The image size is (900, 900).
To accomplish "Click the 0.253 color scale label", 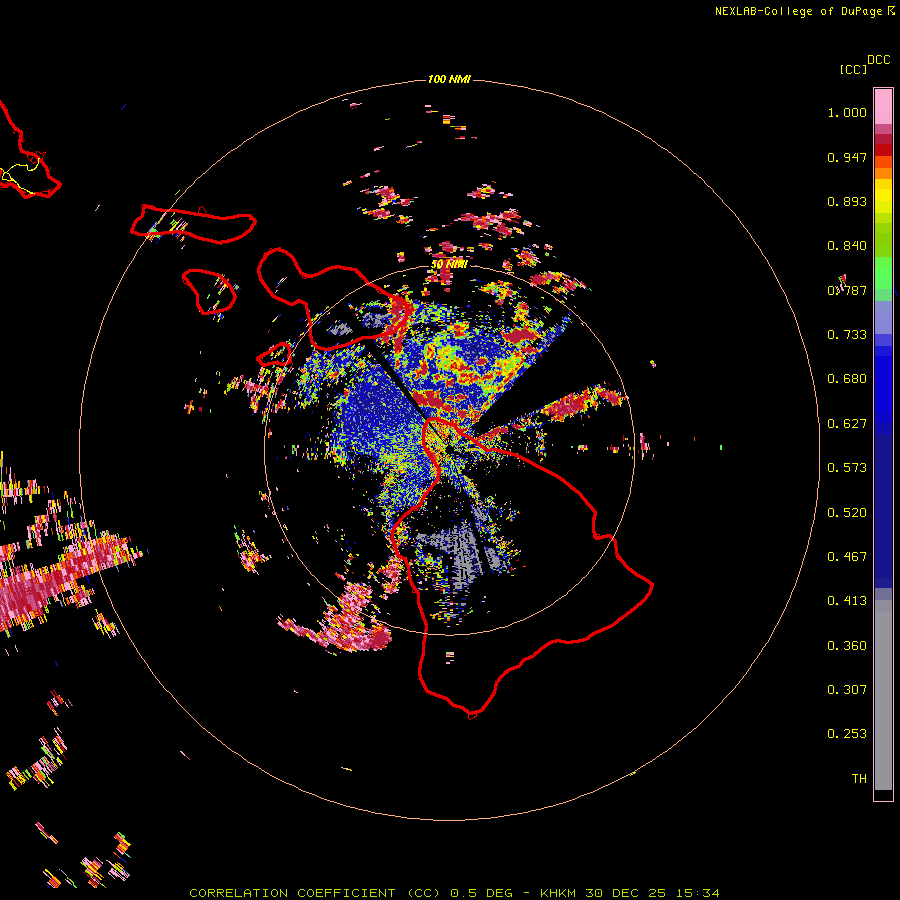I will tap(847, 734).
